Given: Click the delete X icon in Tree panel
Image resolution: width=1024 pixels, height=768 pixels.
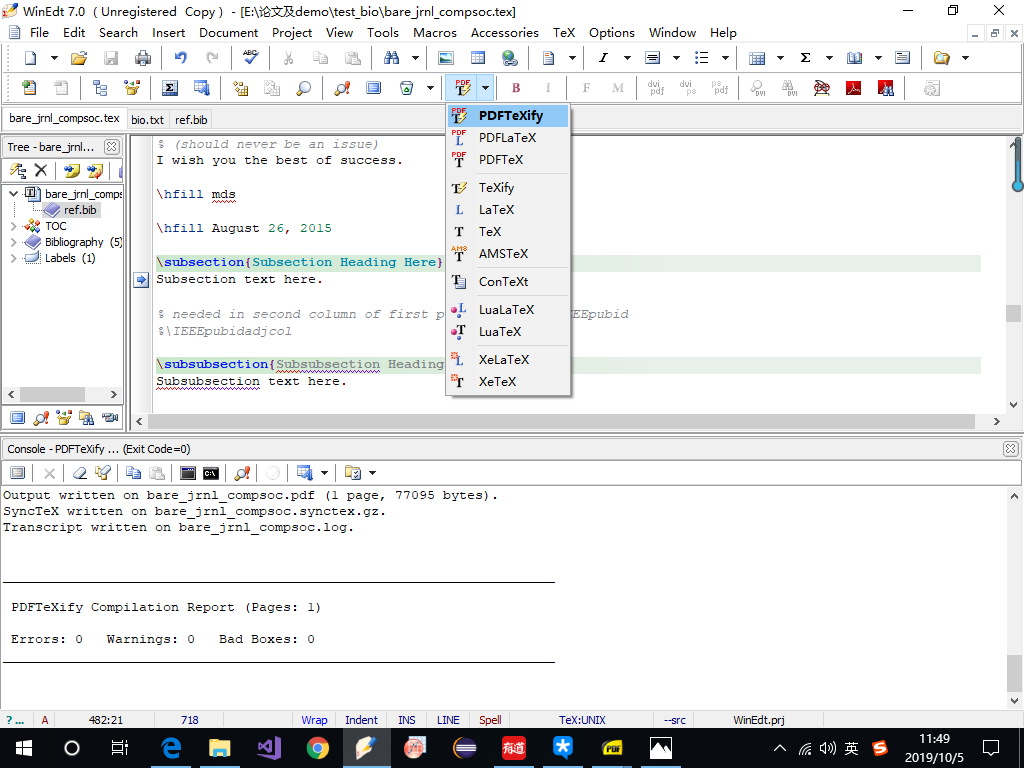Looking at the screenshot, I should click(x=40, y=170).
